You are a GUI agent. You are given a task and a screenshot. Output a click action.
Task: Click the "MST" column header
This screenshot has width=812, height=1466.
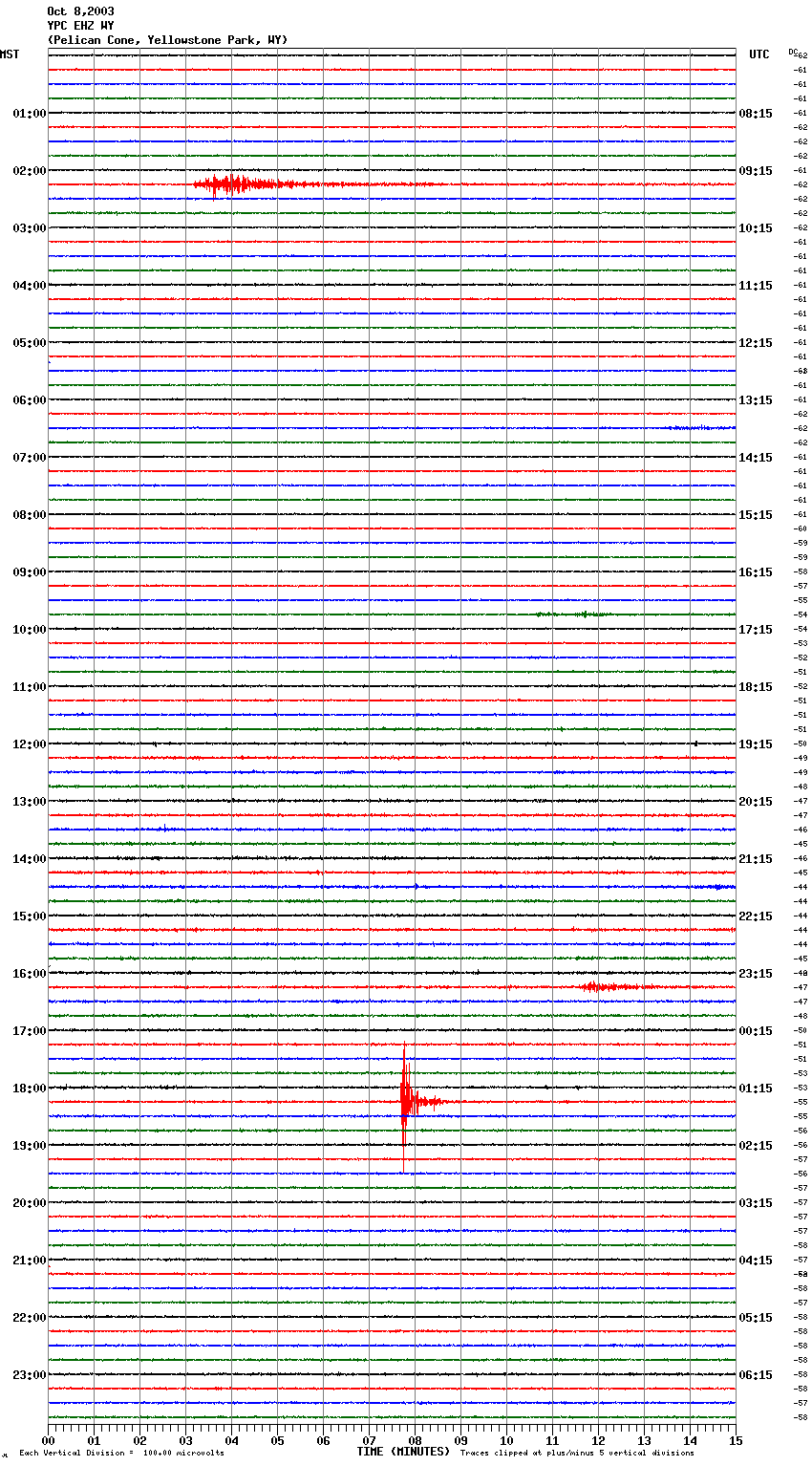(x=10, y=54)
